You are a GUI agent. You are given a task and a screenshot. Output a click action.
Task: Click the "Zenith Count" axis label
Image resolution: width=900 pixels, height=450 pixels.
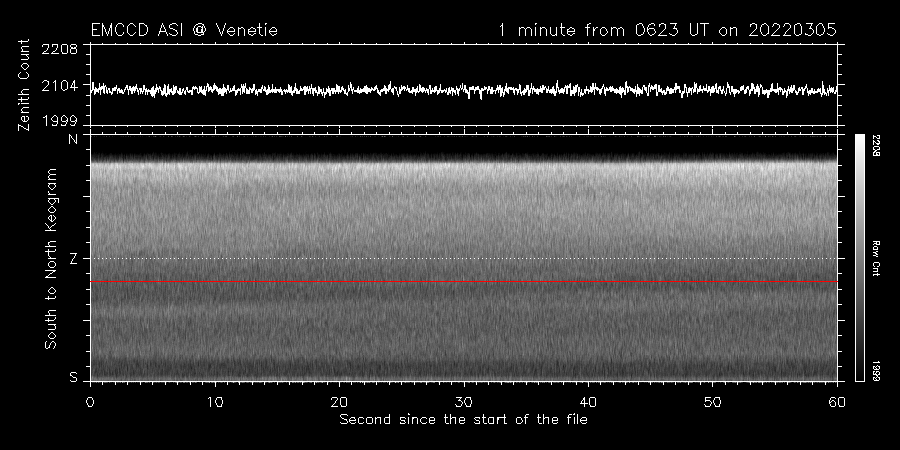tap(24, 85)
